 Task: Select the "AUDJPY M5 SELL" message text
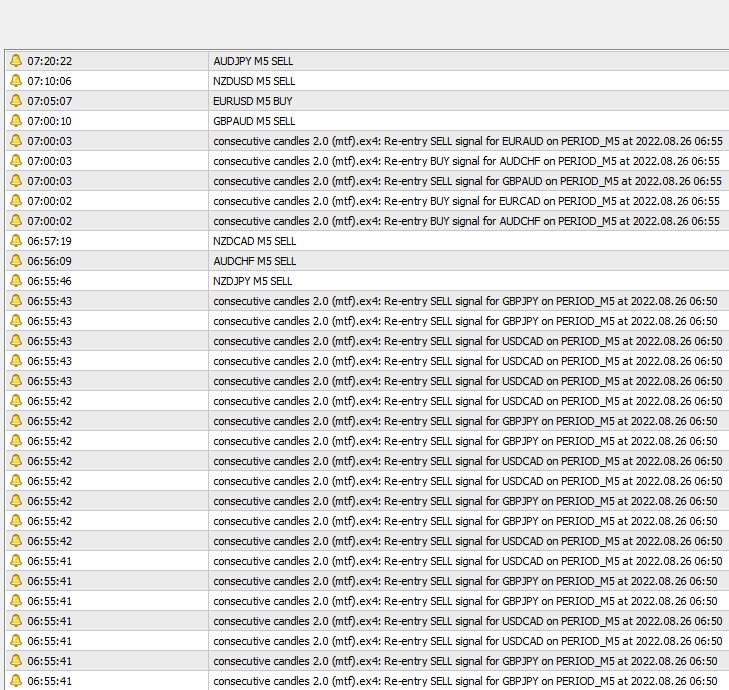point(253,61)
